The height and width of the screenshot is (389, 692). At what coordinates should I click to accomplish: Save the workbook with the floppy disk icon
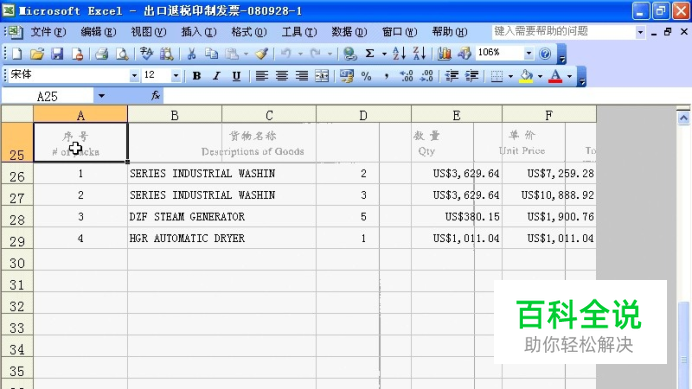click(x=57, y=54)
